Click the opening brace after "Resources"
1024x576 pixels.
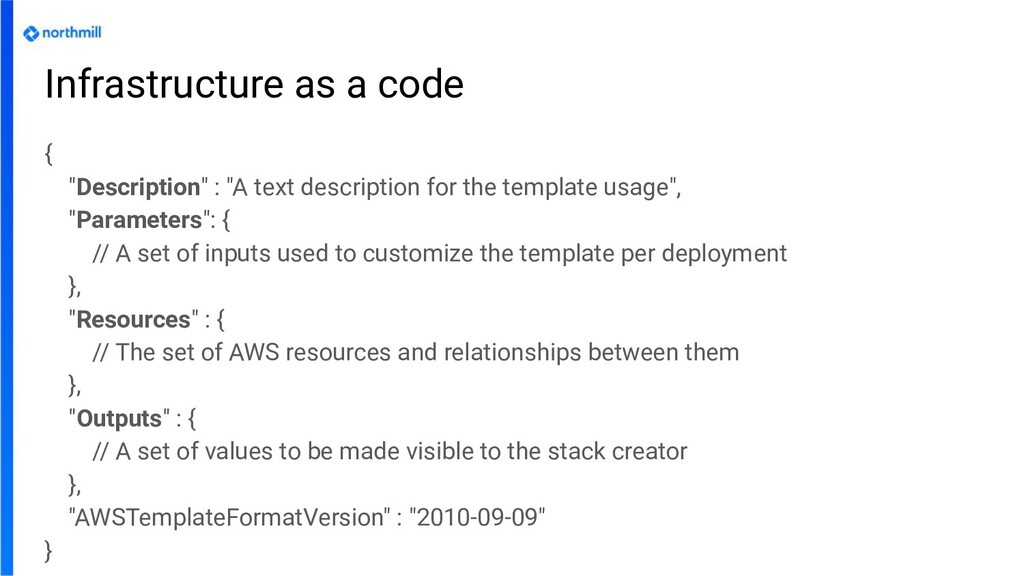click(x=220, y=320)
